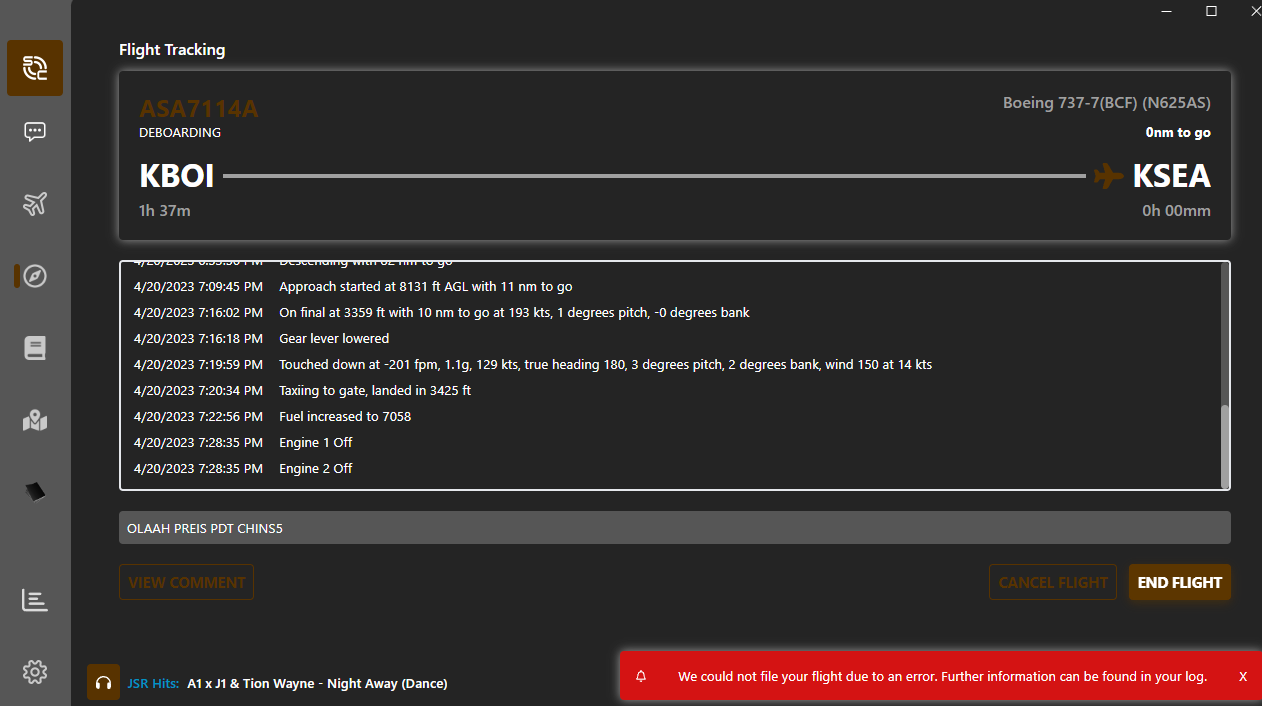Open the compass navigation panel

(x=34, y=275)
